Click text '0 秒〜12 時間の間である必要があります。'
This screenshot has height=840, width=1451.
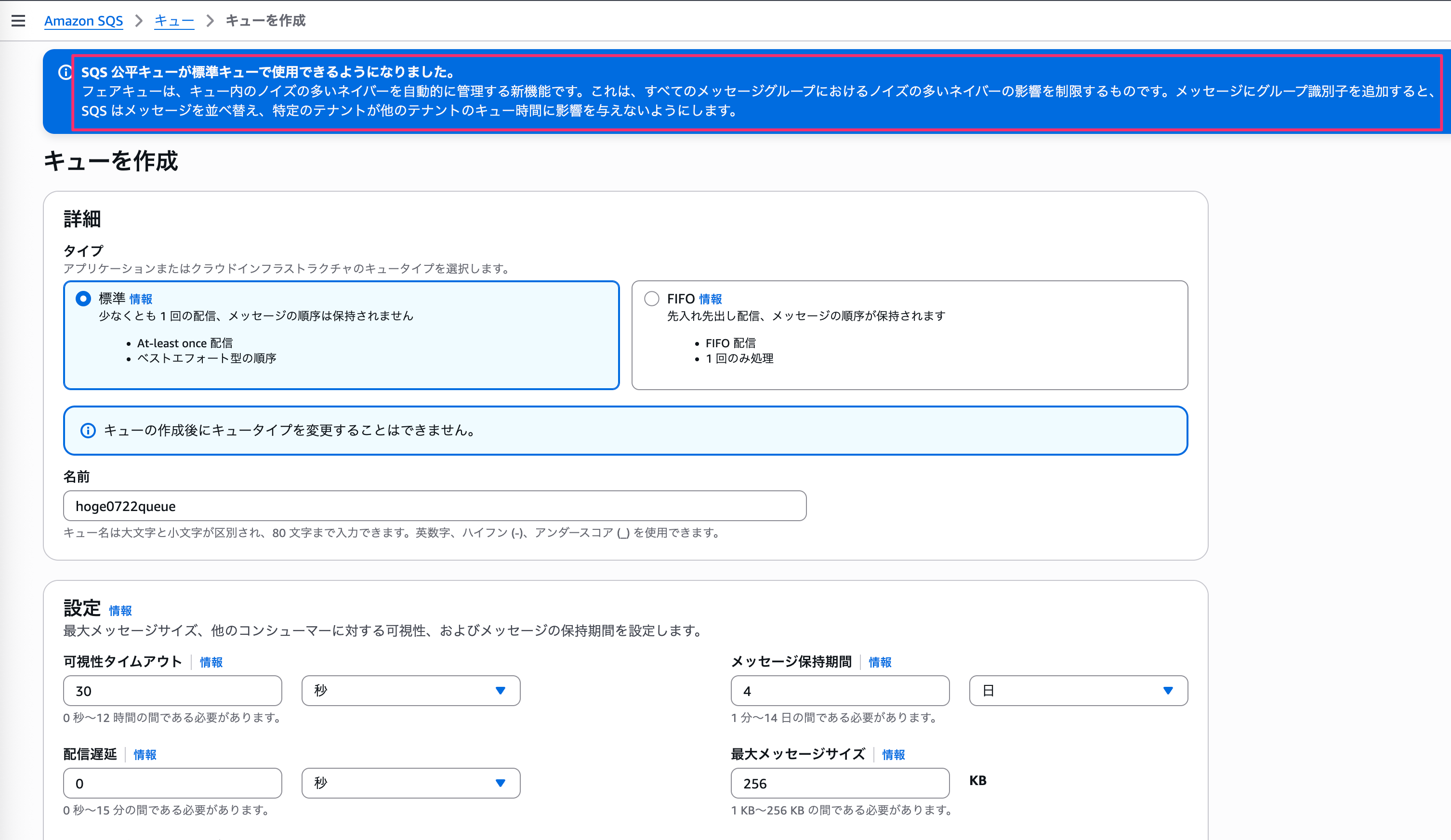173,717
